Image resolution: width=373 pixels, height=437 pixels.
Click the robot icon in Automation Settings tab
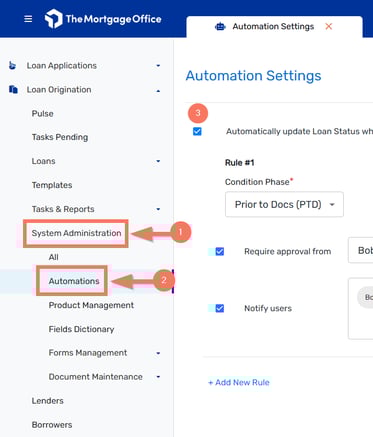click(x=220, y=26)
